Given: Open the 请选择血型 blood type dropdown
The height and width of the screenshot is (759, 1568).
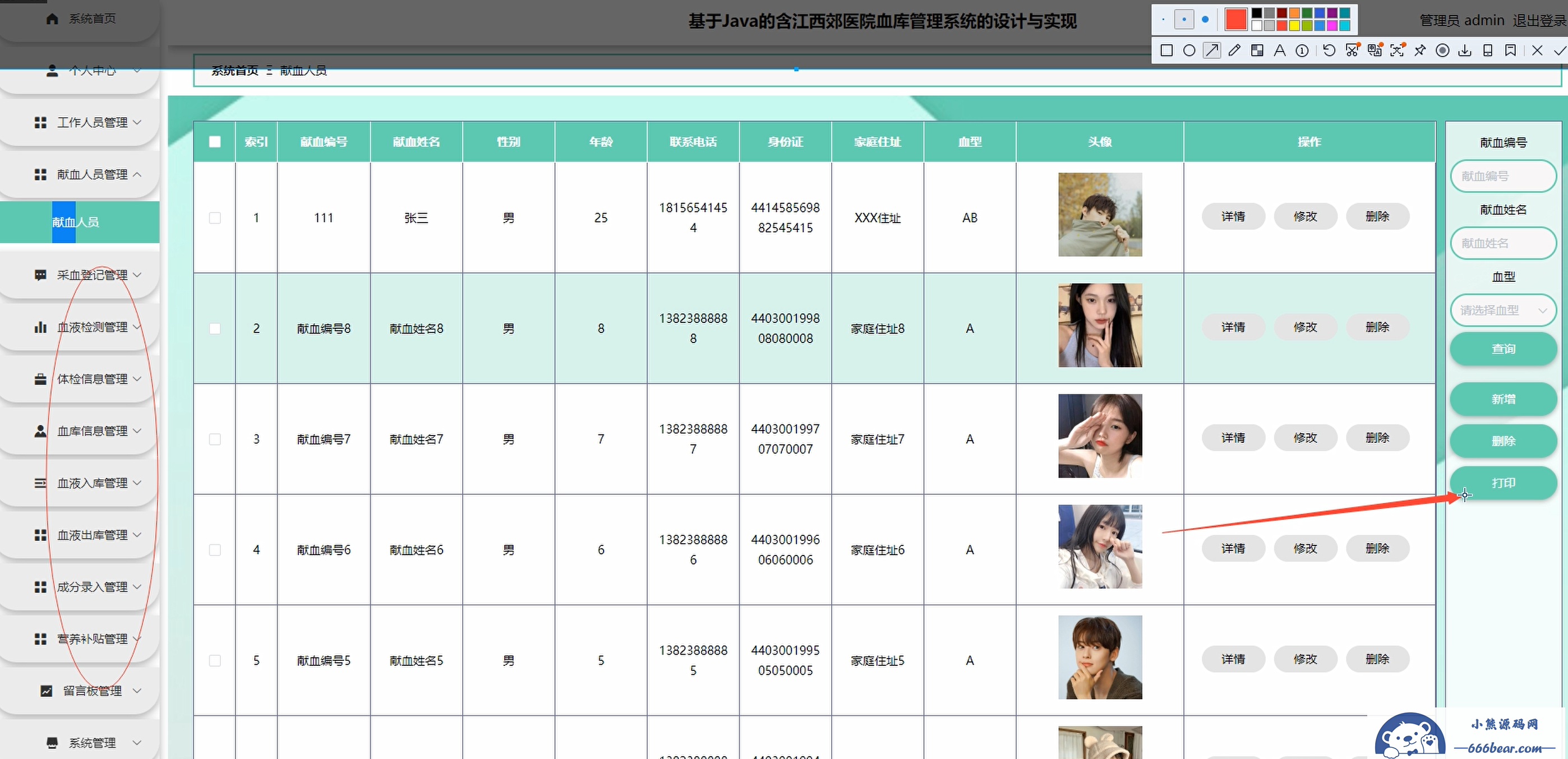Looking at the screenshot, I should 1504,311.
